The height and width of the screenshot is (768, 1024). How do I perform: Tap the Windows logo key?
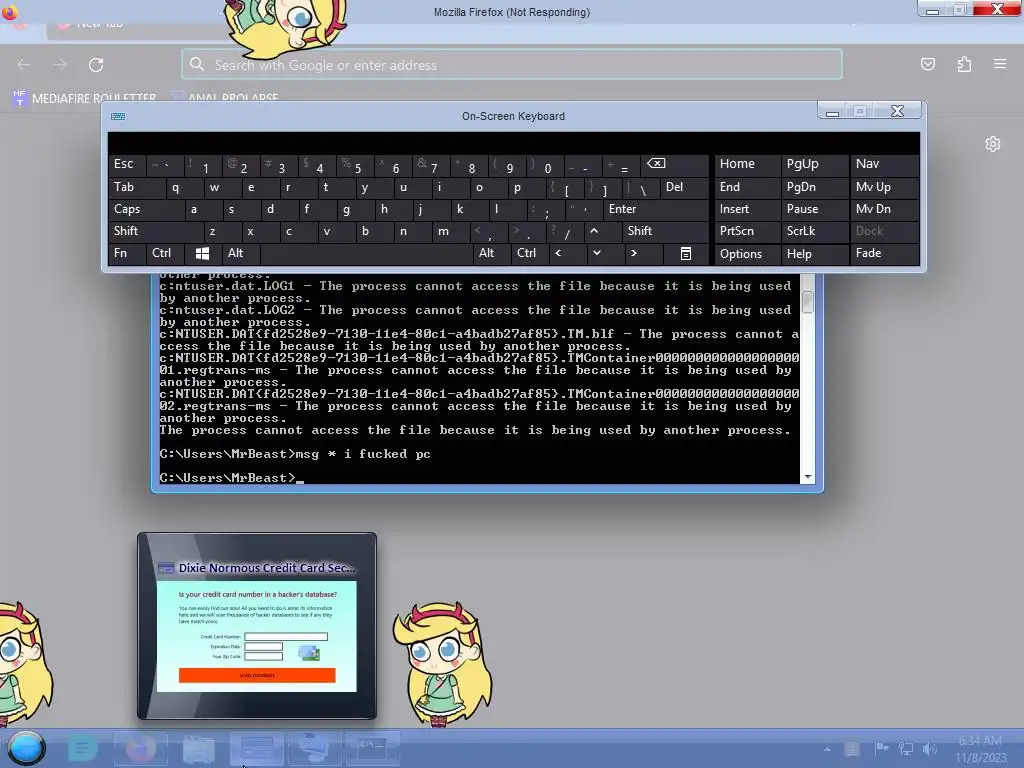202,253
